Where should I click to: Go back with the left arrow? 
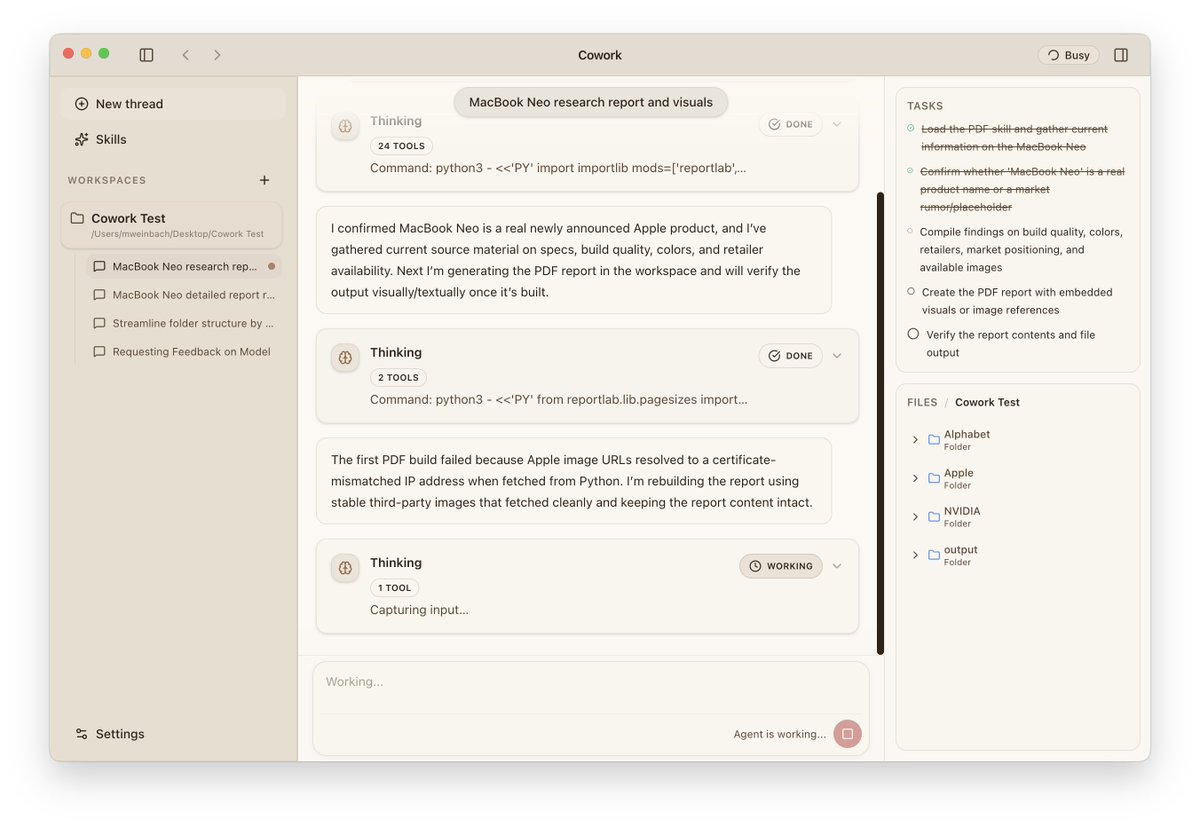coord(185,55)
